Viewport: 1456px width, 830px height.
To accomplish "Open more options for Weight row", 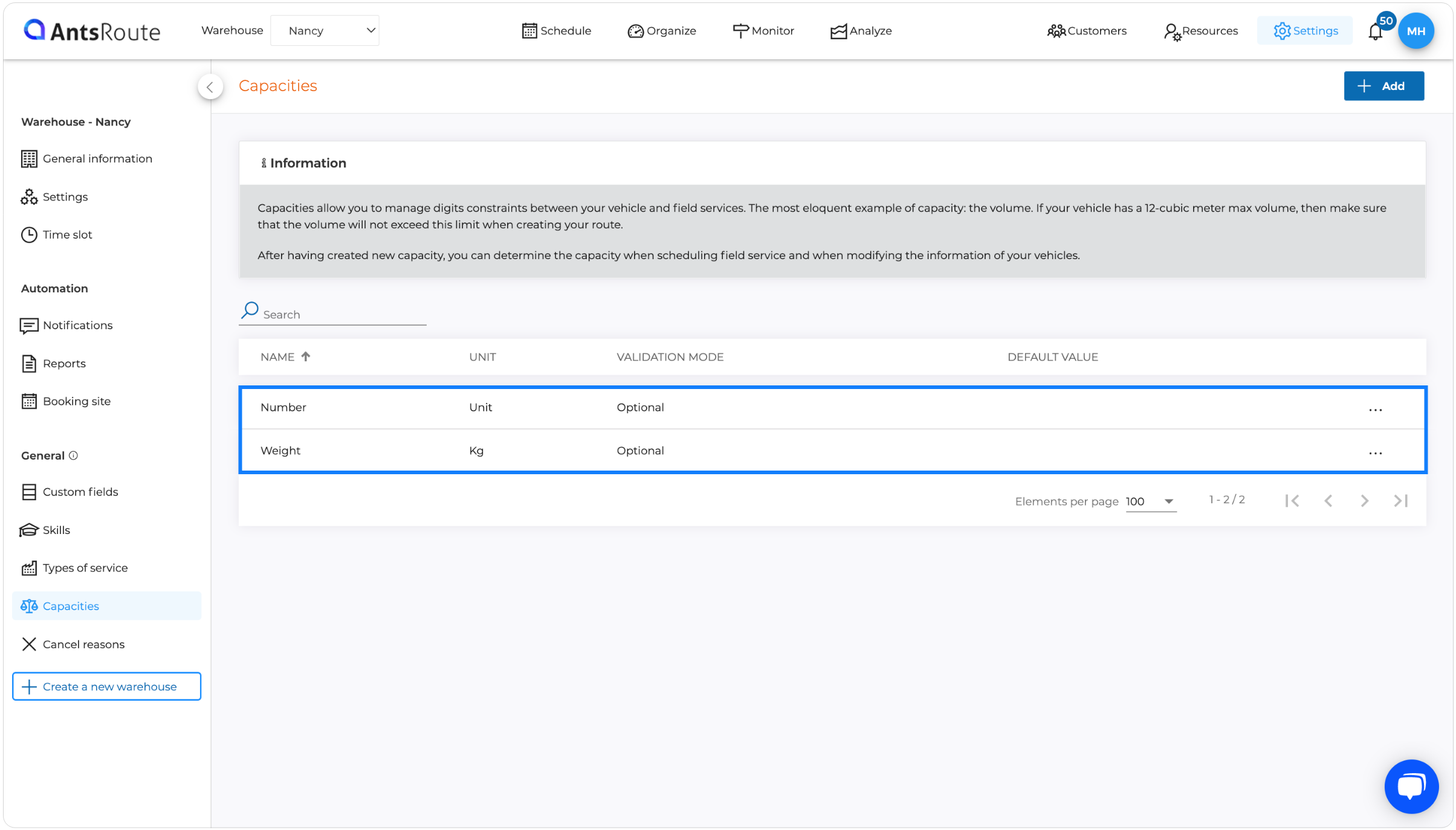I will (1376, 453).
